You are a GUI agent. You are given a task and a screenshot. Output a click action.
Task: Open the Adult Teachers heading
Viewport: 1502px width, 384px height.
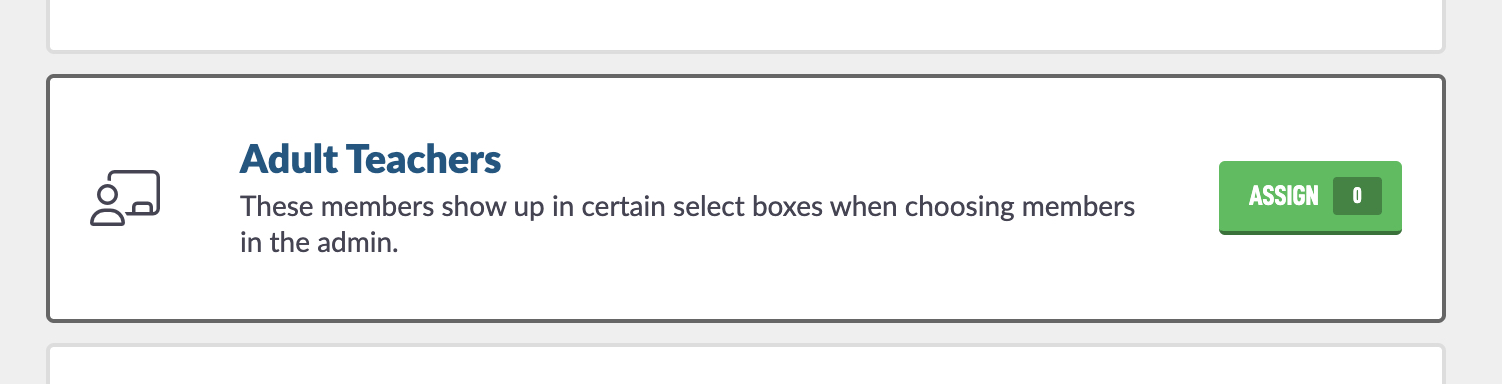click(370, 158)
